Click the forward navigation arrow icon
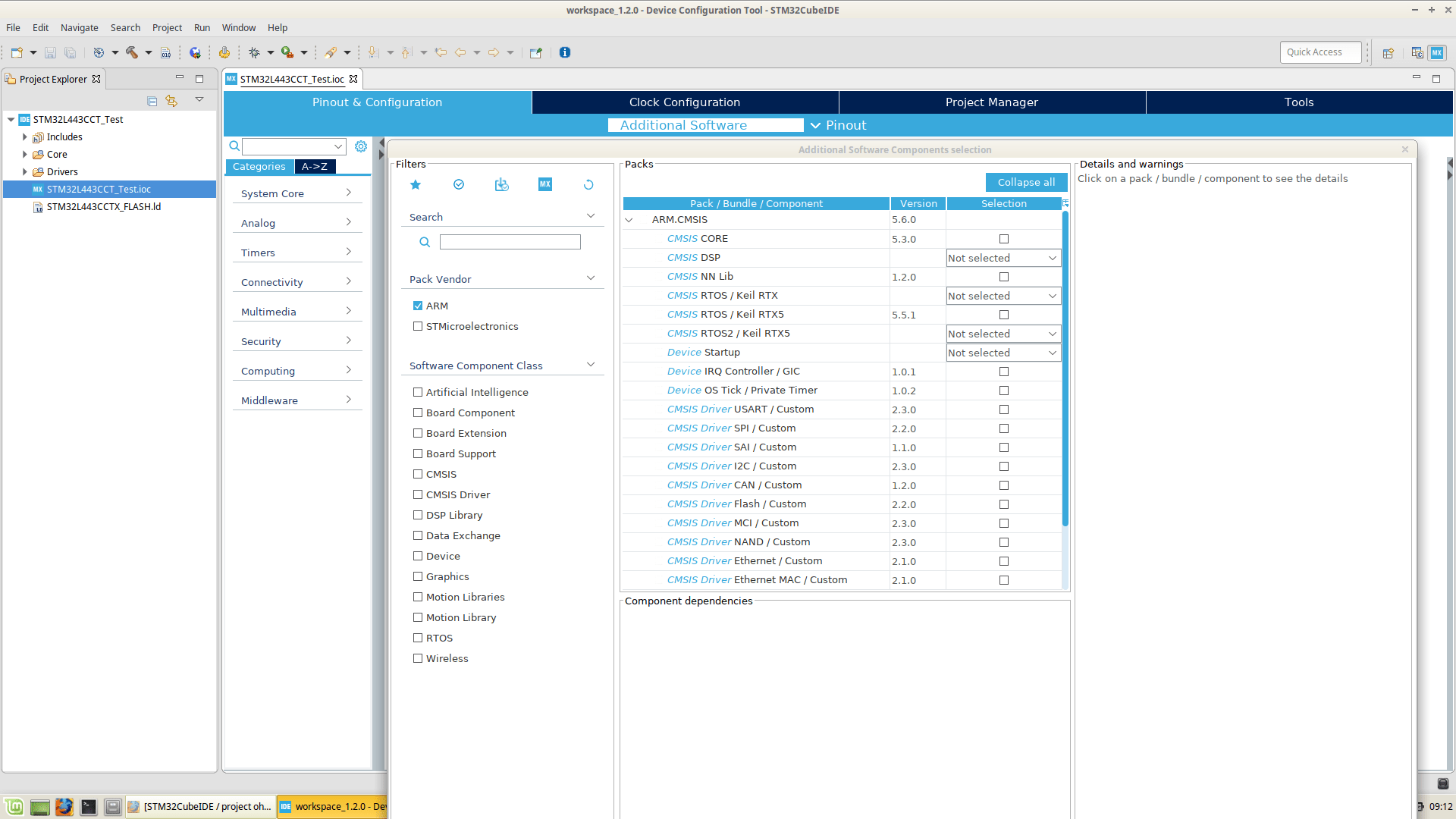This screenshot has width=1456, height=819. point(494,52)
